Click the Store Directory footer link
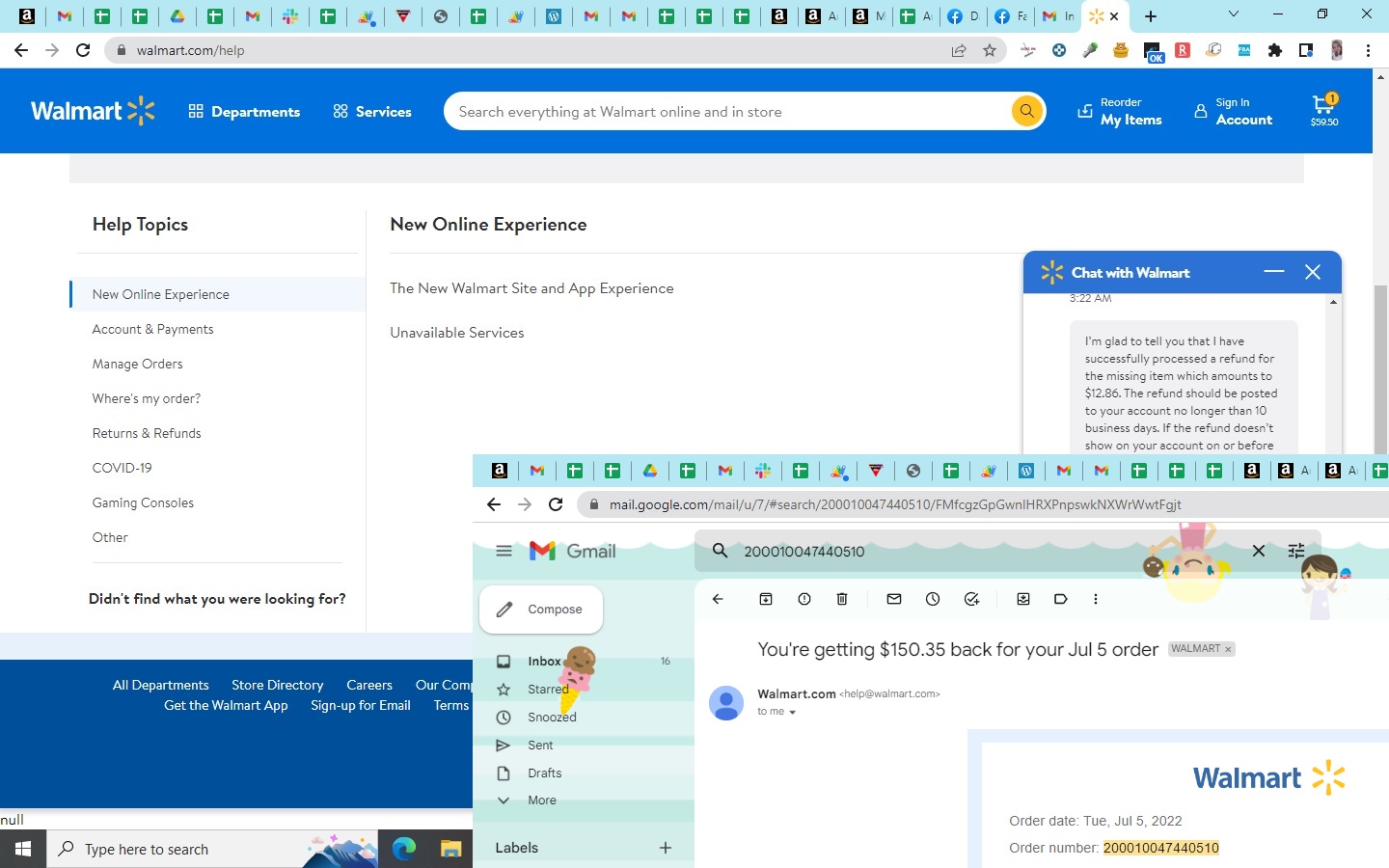 click(x=278, y=685)
